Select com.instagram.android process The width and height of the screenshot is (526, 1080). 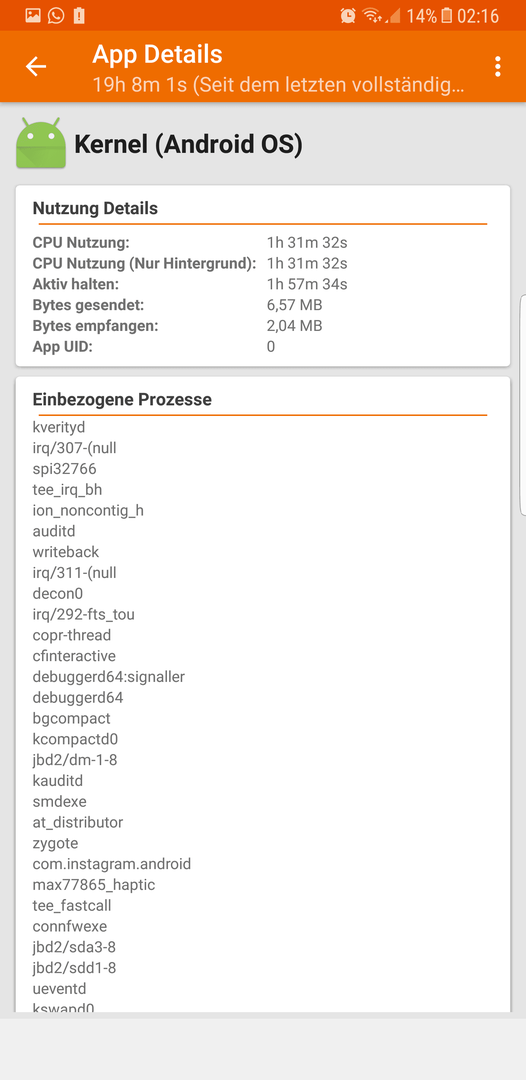[112, 864]
